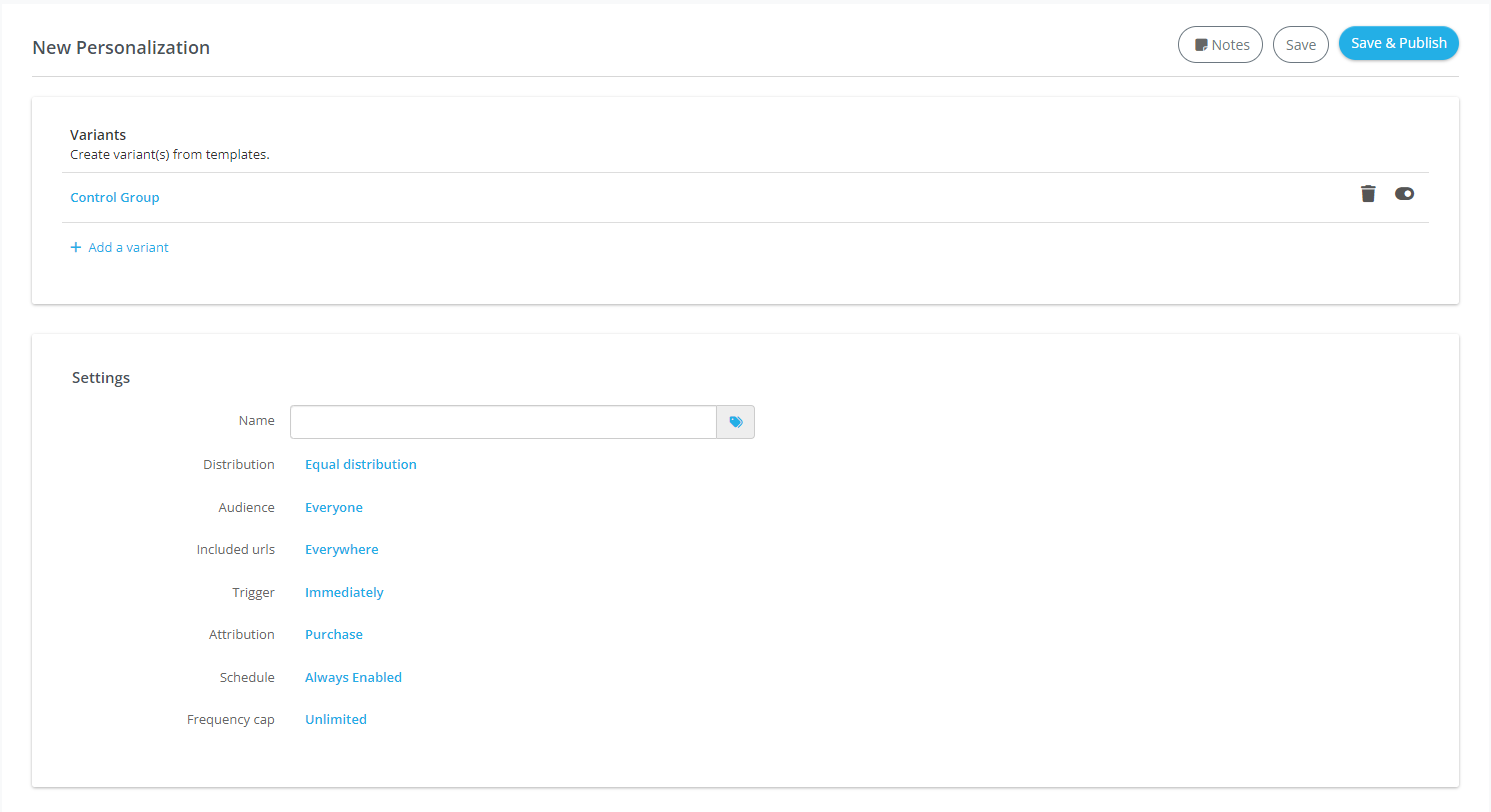Image resolution: width=1491 pixels, height=812 pixels.
Task: Click the Frequency cap label
Action: coord(231,719)
